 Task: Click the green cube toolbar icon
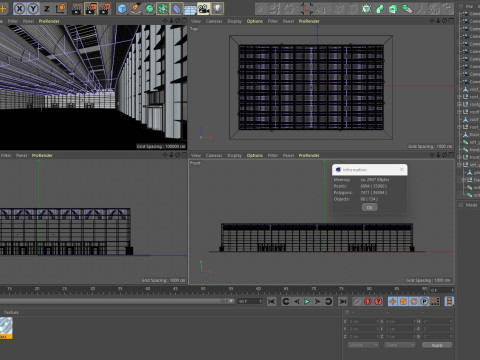[x=393, y=9]
